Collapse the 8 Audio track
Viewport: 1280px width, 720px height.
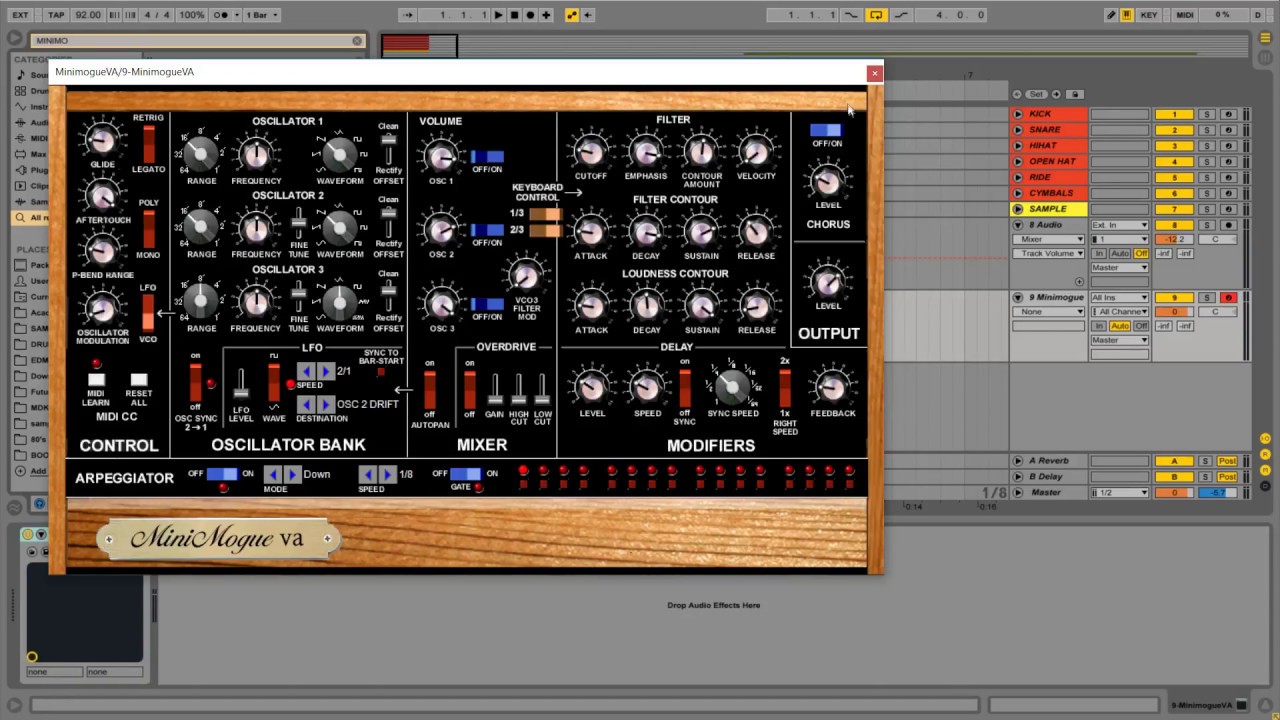tap(1018, 225)
